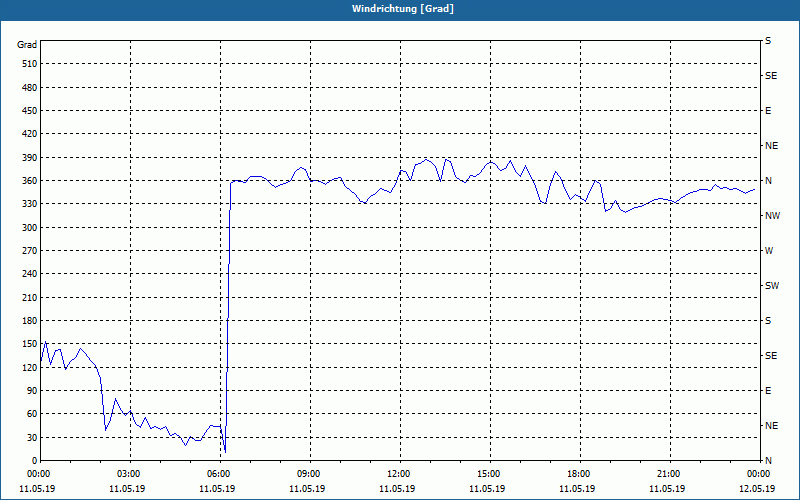800x500 pixels.
Task: Click the chart title Windrichtung [Grad]
Action: (403, 9)
